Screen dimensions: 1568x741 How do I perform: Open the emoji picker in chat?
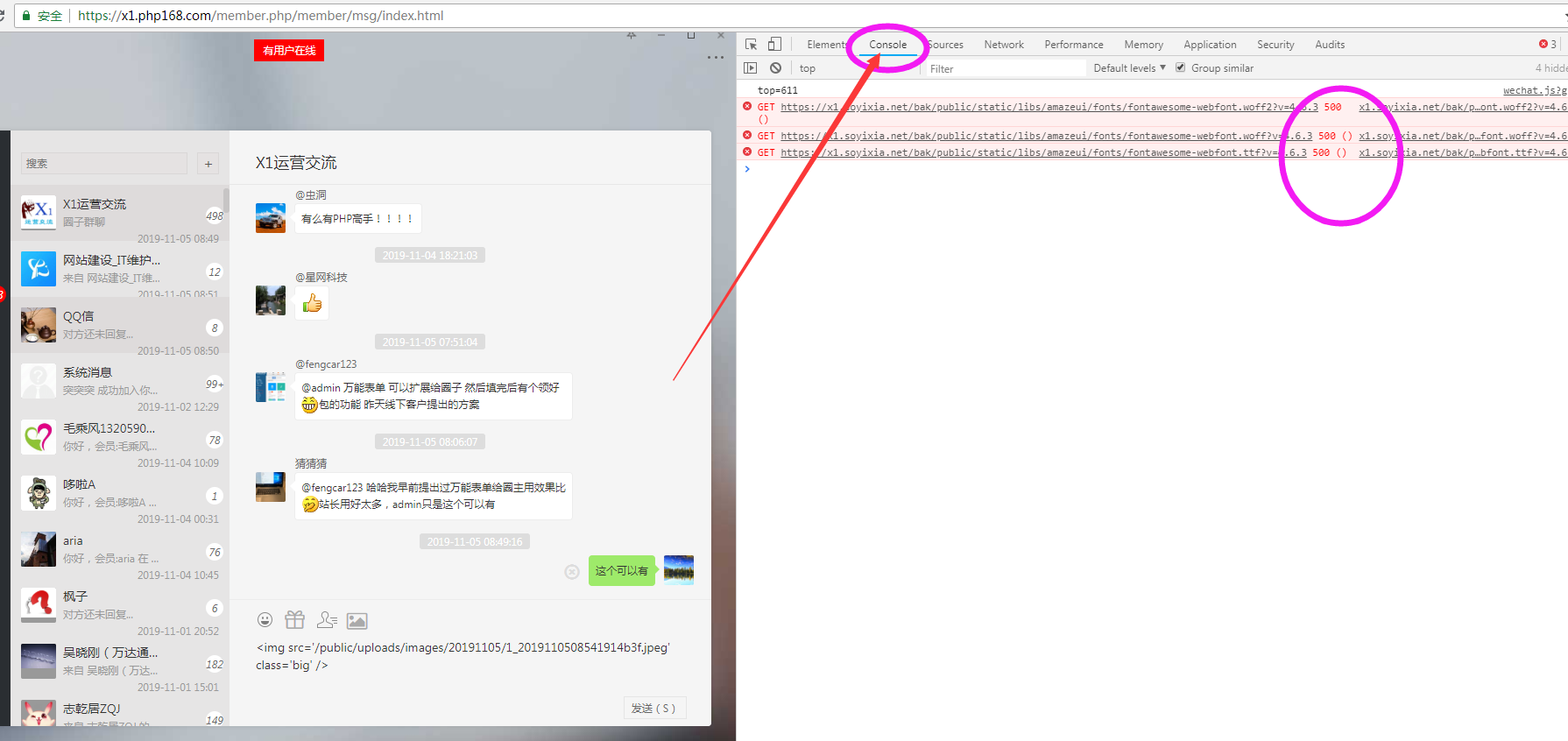[265, 620]
